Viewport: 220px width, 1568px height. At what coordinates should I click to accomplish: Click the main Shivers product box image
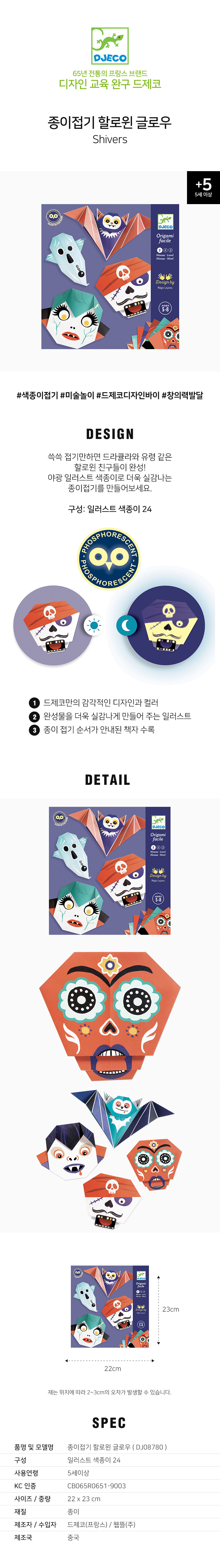point(110,276)
